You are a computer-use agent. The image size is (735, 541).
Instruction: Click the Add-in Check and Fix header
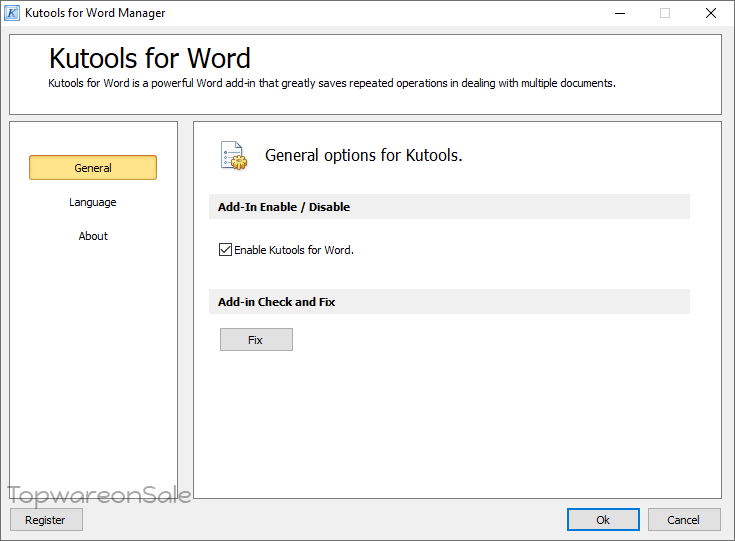coord(449,301)
